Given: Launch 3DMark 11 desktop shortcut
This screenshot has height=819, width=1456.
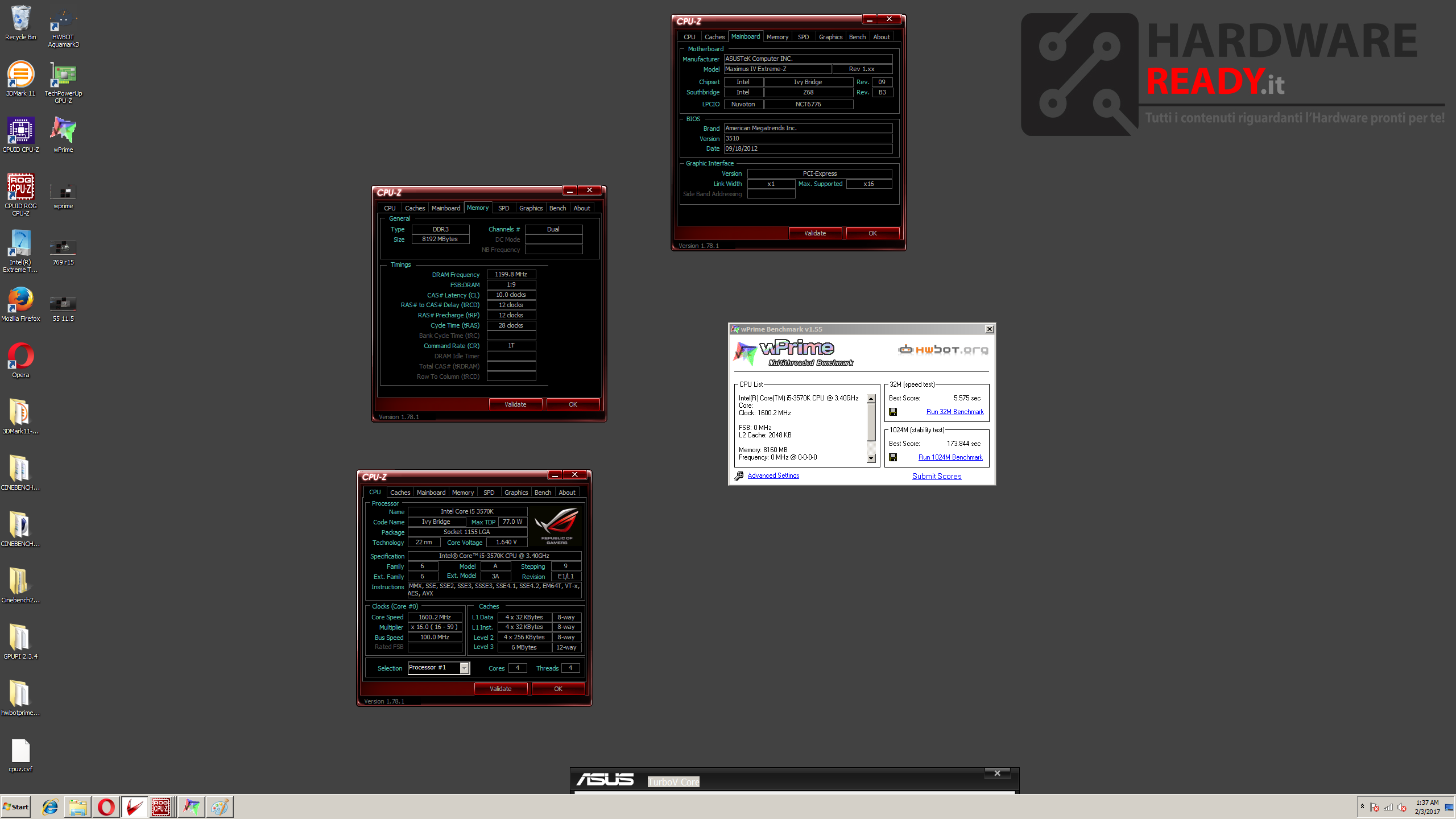Looking at the screenshot, I should pos(20,79).
